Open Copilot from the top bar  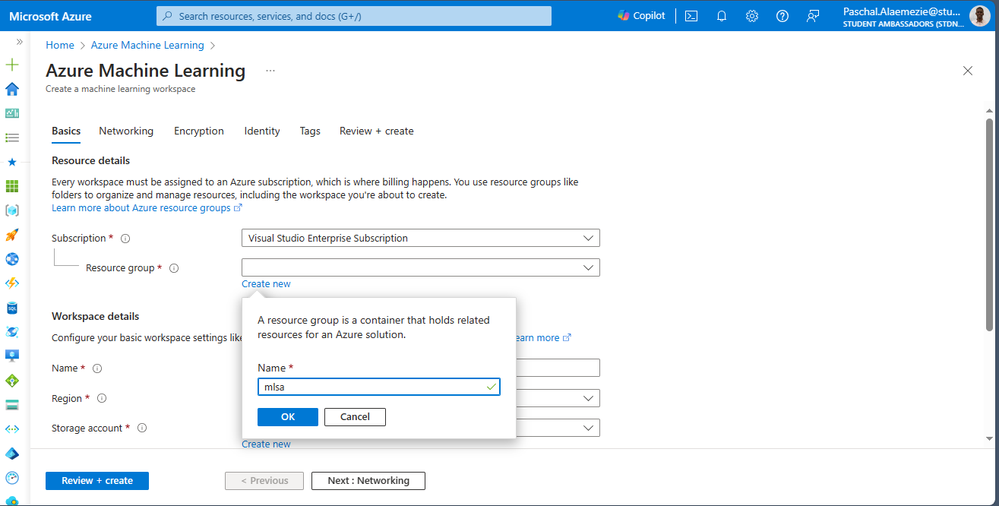point(642,16)
